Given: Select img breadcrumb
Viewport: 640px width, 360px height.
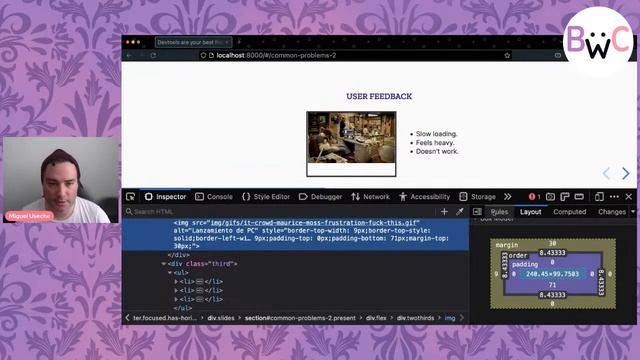Looking at the screenshot, I should (450, 318).
